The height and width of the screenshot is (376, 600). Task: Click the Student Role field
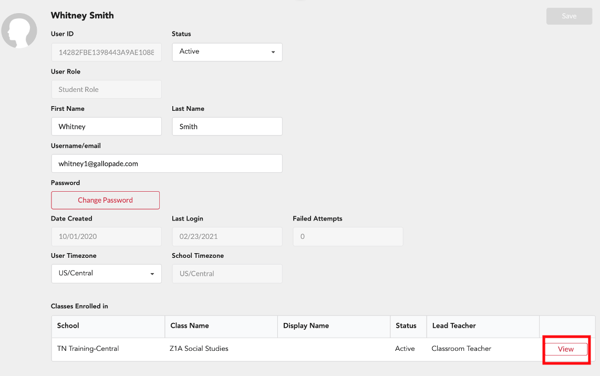click(x=106, y=90)
